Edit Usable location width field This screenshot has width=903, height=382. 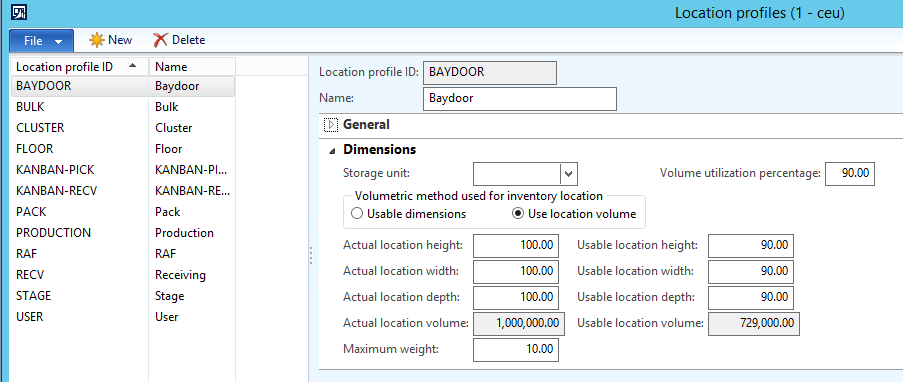click(x=751, y=271)
